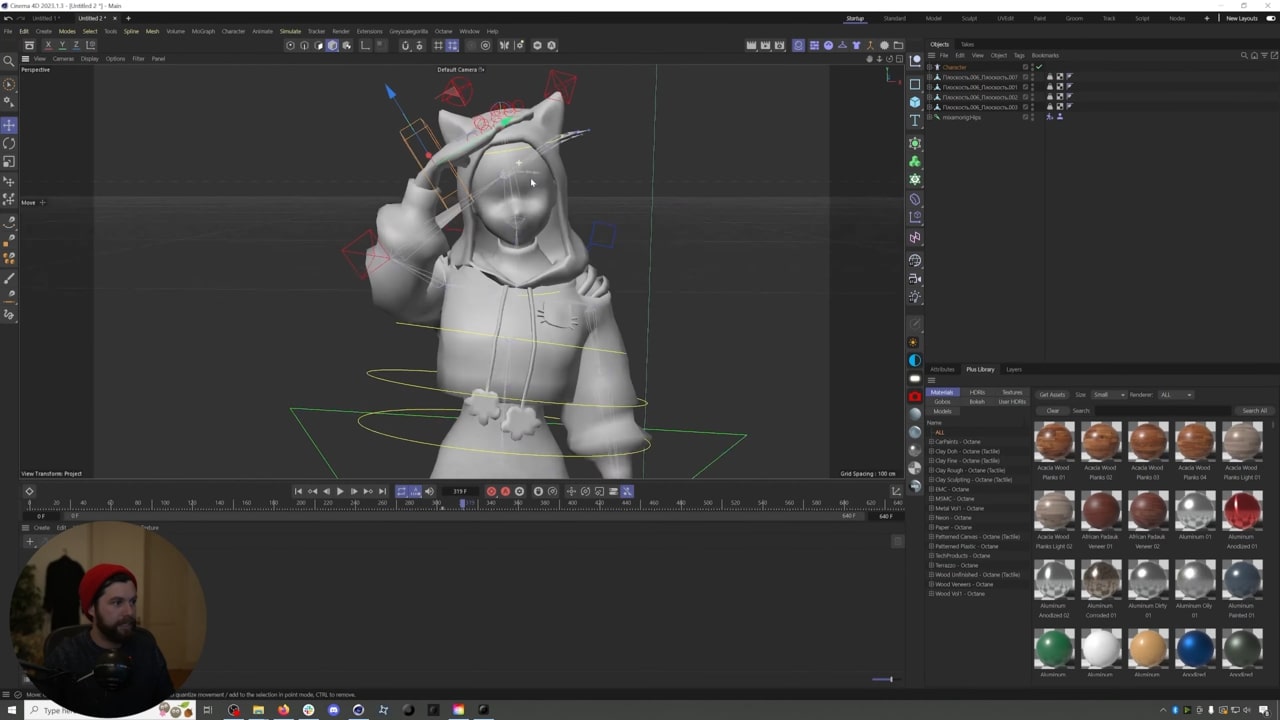Open Windows Start button

click(10, 710)
